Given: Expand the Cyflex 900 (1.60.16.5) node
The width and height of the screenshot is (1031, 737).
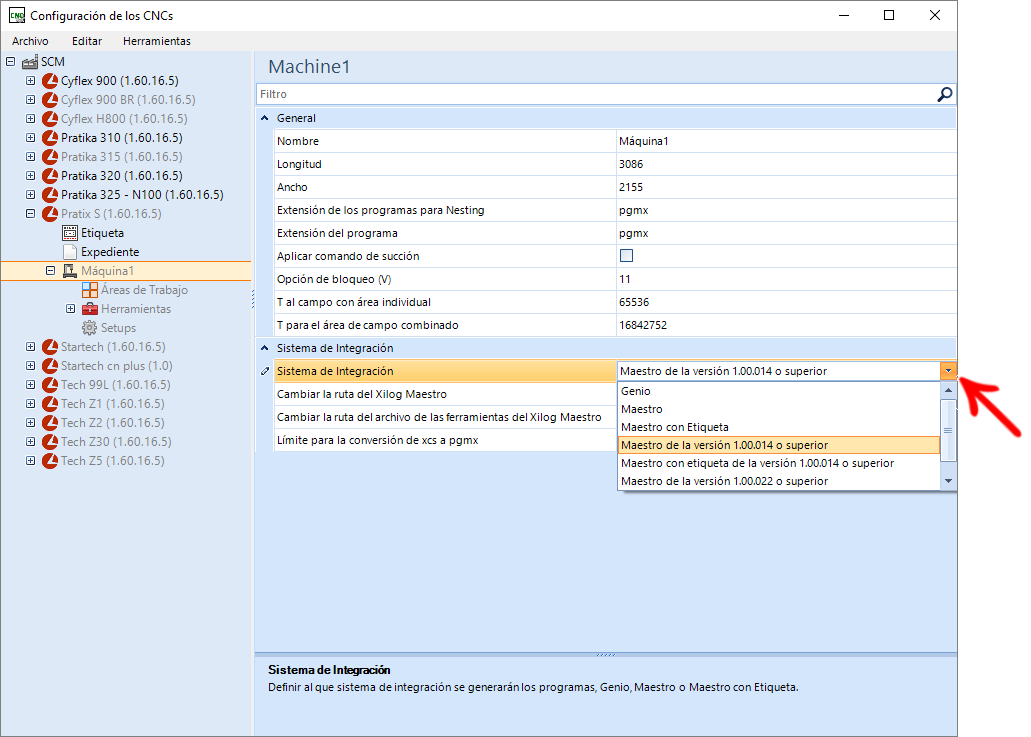Looking at the screenshot, I should 30,81.
